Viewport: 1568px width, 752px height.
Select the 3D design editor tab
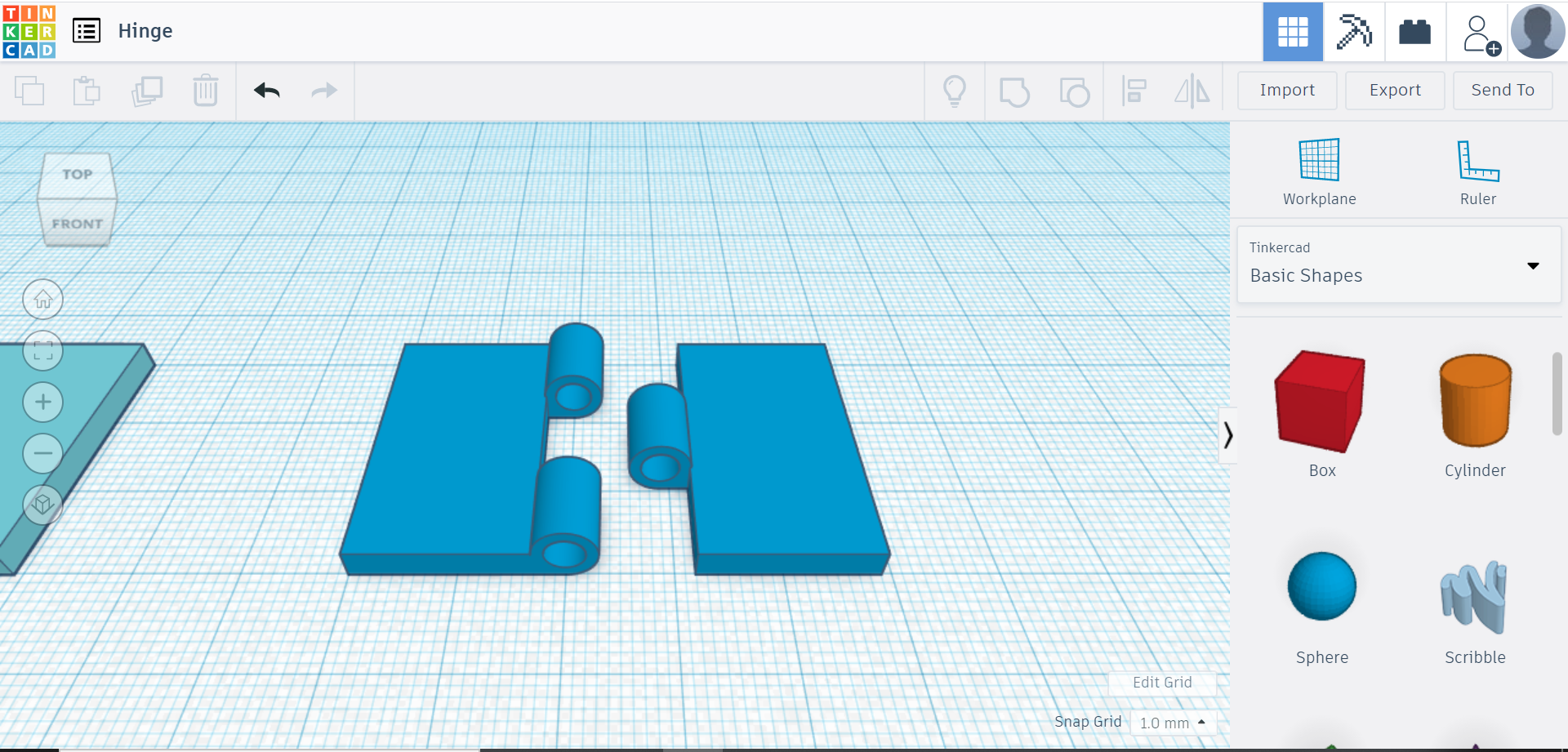point(1293,31)
